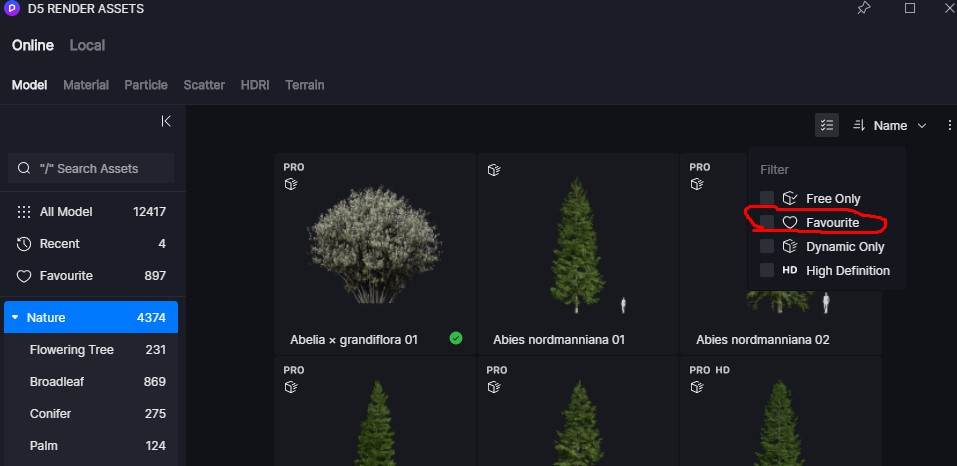Image resolution: width=957 pixels, height=466 pixels.
Task: Click the D5 Render logo icon
Action: point(11,9)
